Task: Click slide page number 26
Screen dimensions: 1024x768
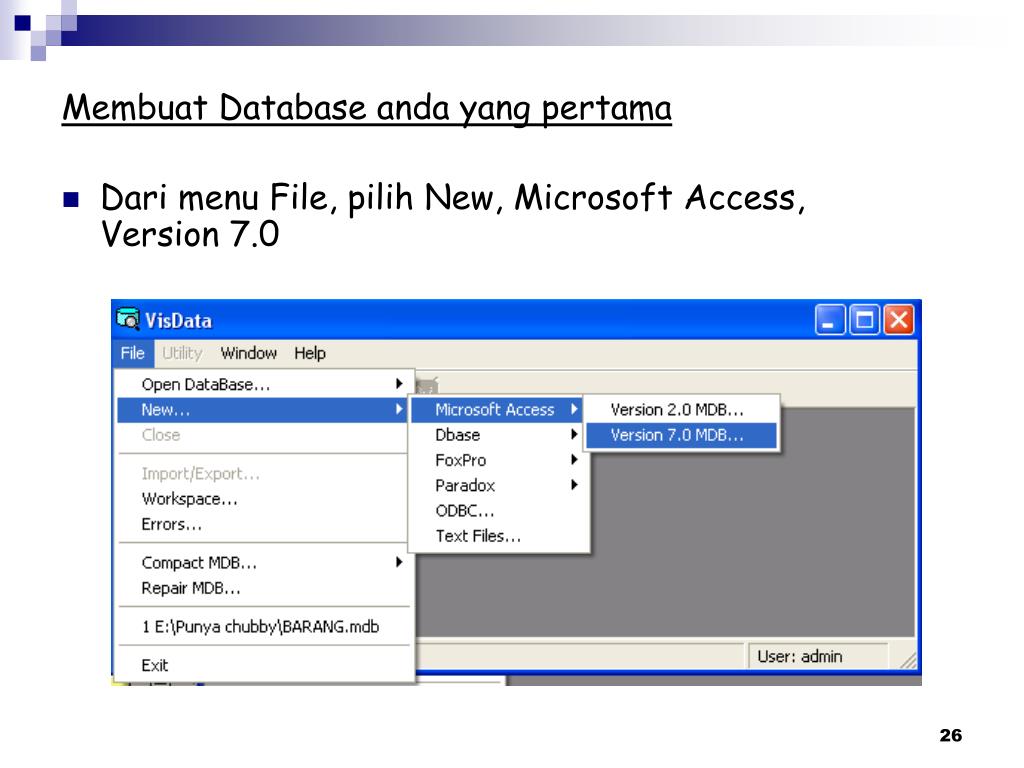Action: pyautogui.click(x=951, y=735)
